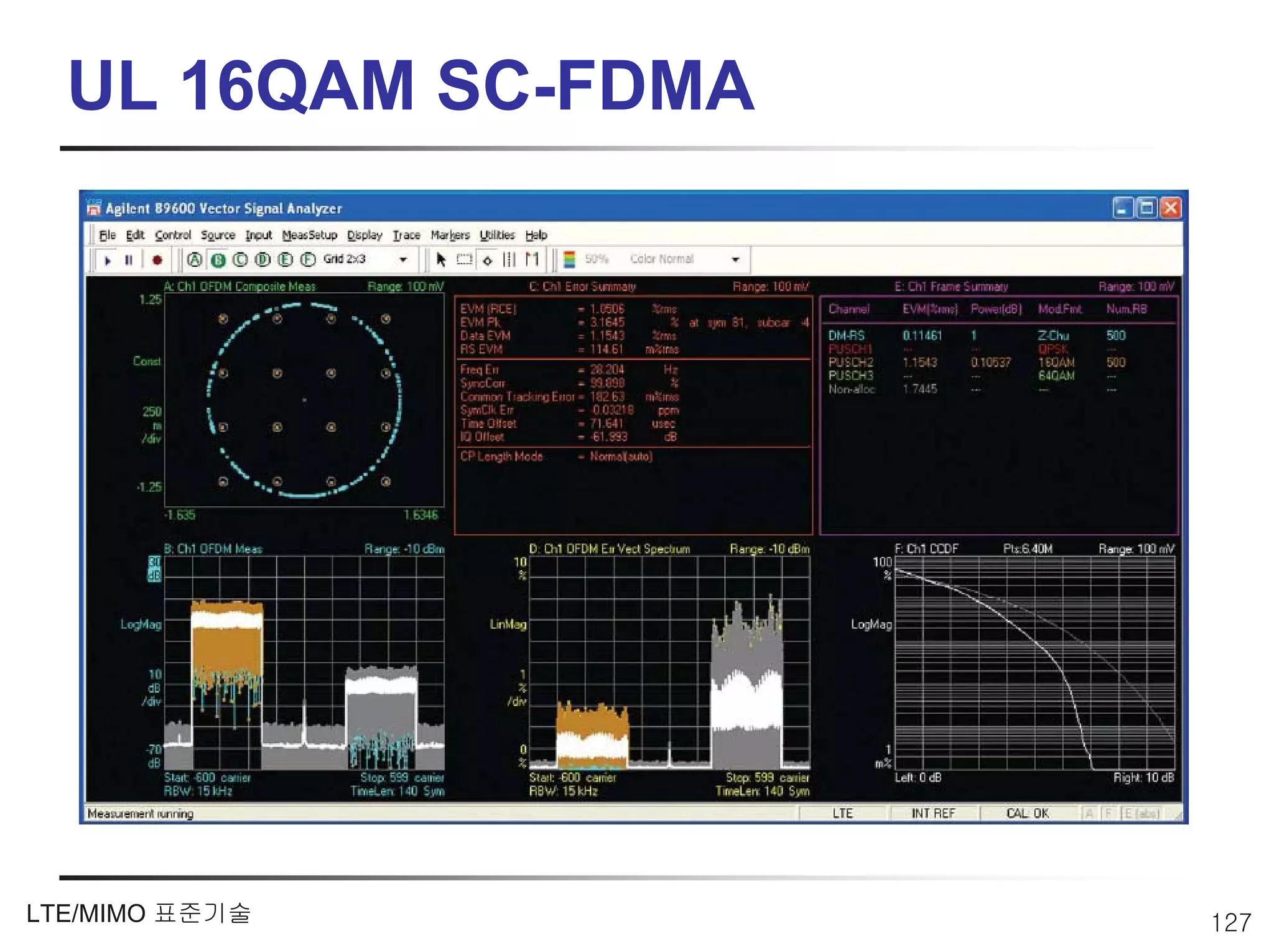
Task: Select the 'C: Ch1 Error Summary' trace title
Action: tap(582, 287)
